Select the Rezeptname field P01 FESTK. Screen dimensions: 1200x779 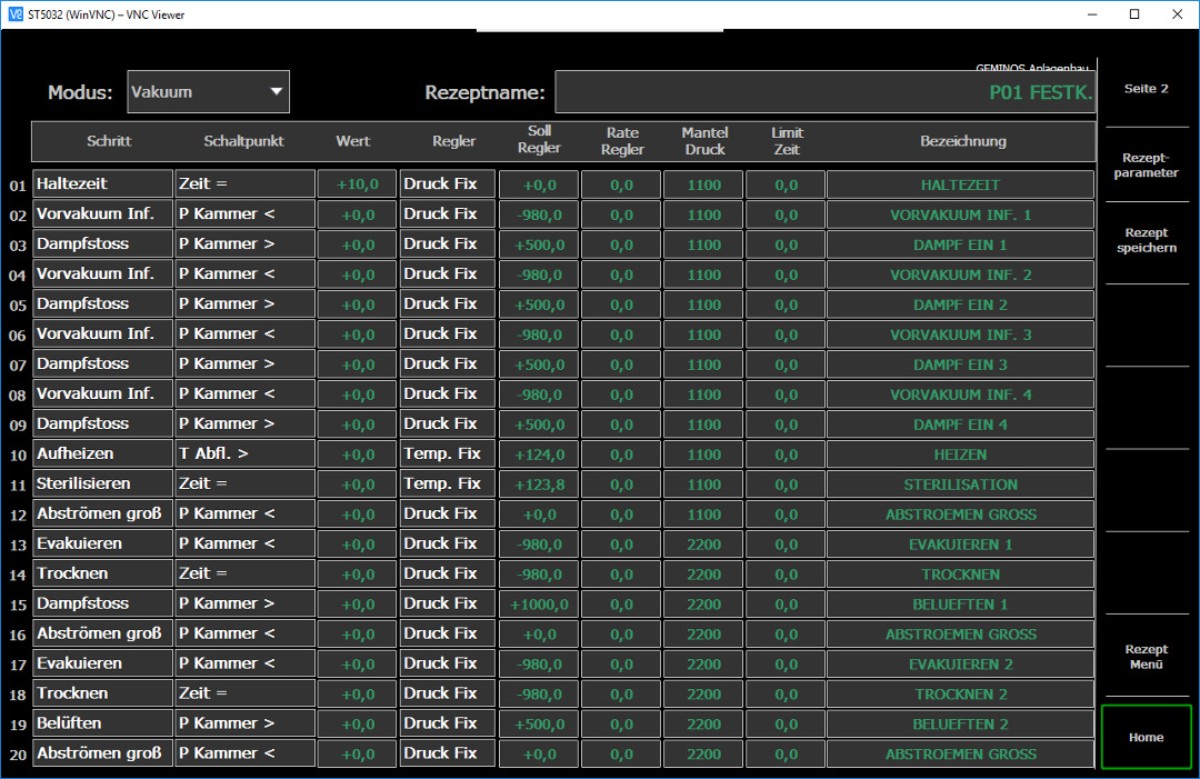tap(825, 93)
